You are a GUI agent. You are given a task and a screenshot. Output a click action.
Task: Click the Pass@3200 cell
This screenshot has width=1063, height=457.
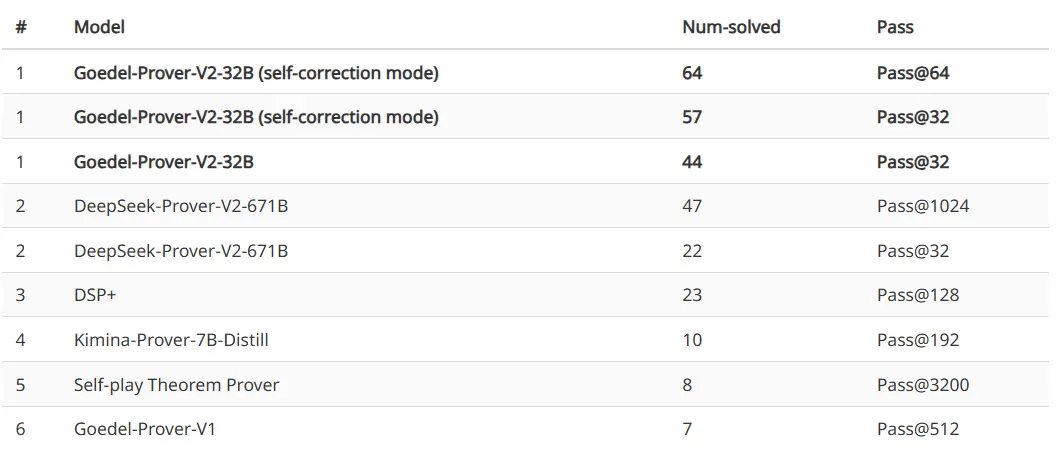pyautogui.click(x=922, y=385)
